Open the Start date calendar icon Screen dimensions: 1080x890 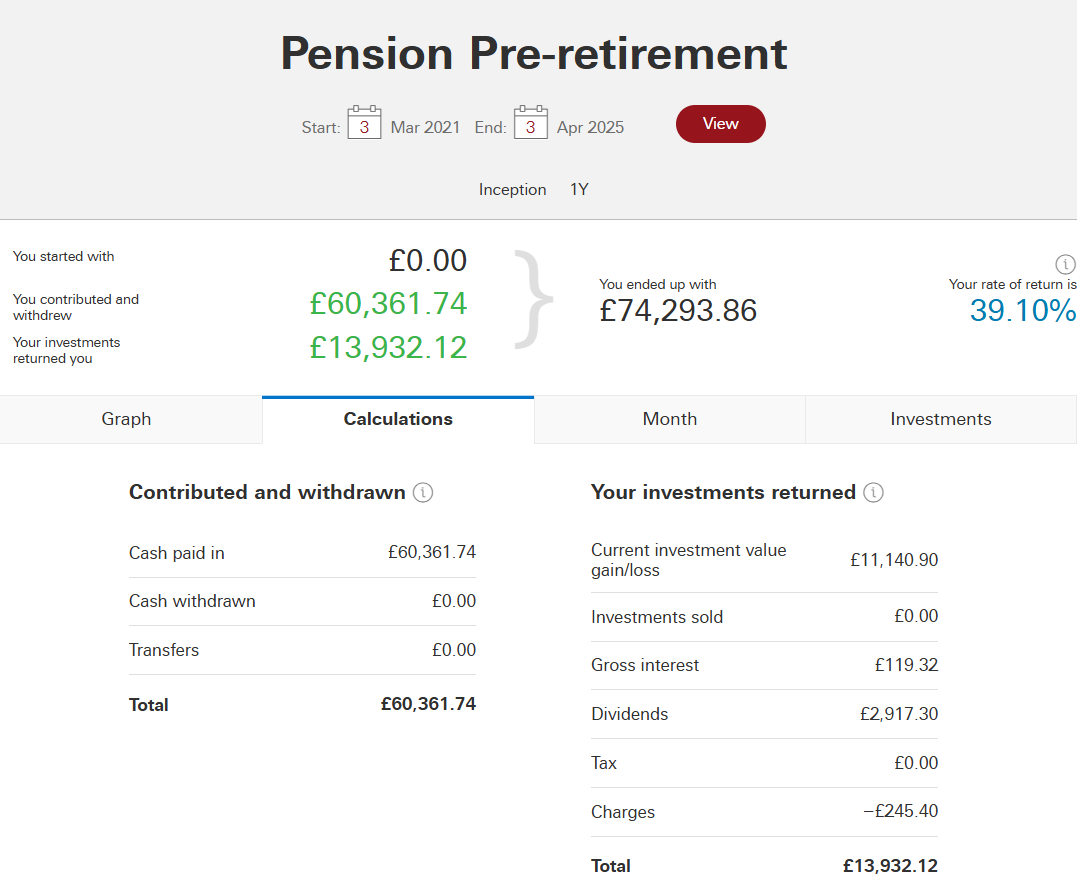pyautogui.click(x=364, y=123)
